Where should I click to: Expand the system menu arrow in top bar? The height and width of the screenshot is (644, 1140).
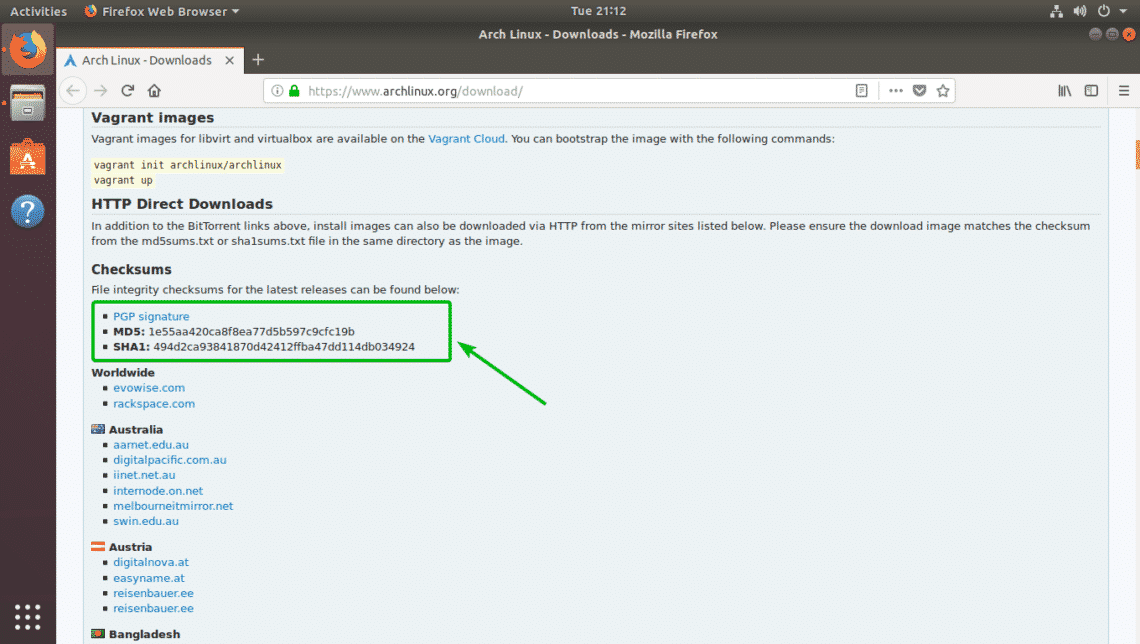(1123, 12)
